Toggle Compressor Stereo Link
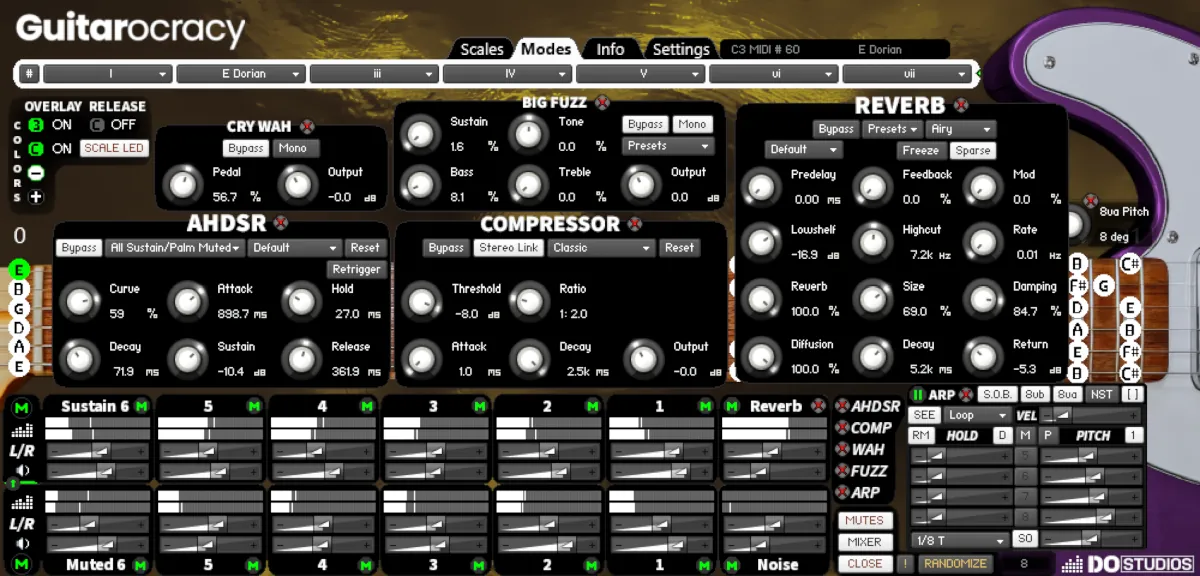This screenshot has width=1200, height=576. click(x=509, y=247)
